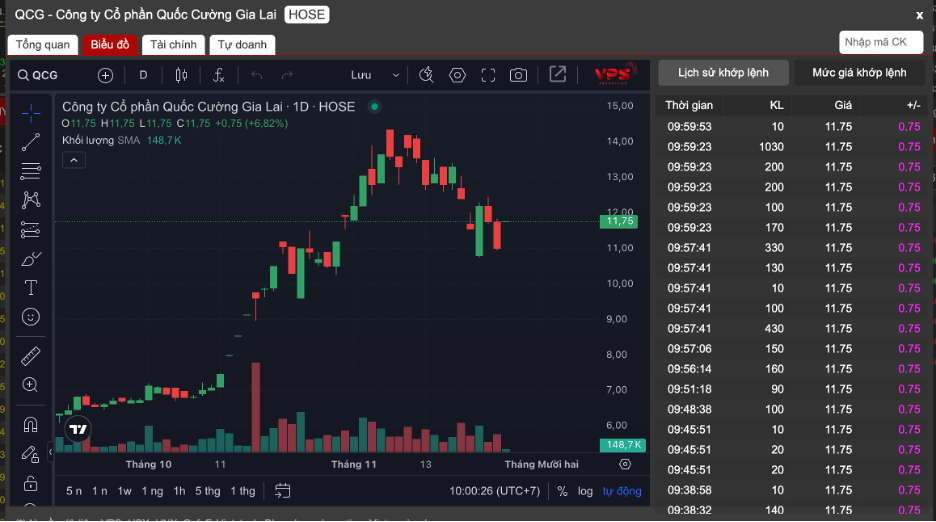Toggle the percent scale
Viewport: 936px width, 522px height.
pyautogui.click(x=562, y=491)
